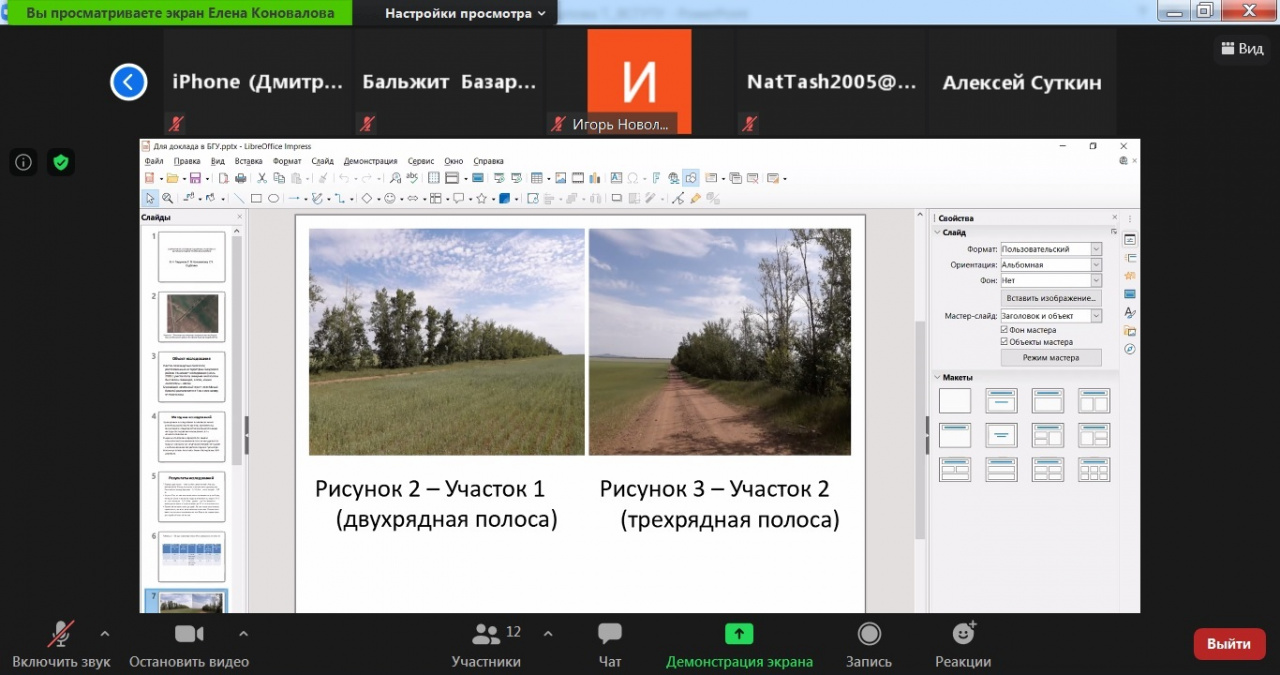This screenshot has height=675, width=1280.
Task: Click the red Выйти leave button
Action: (x=1229, y=644)
